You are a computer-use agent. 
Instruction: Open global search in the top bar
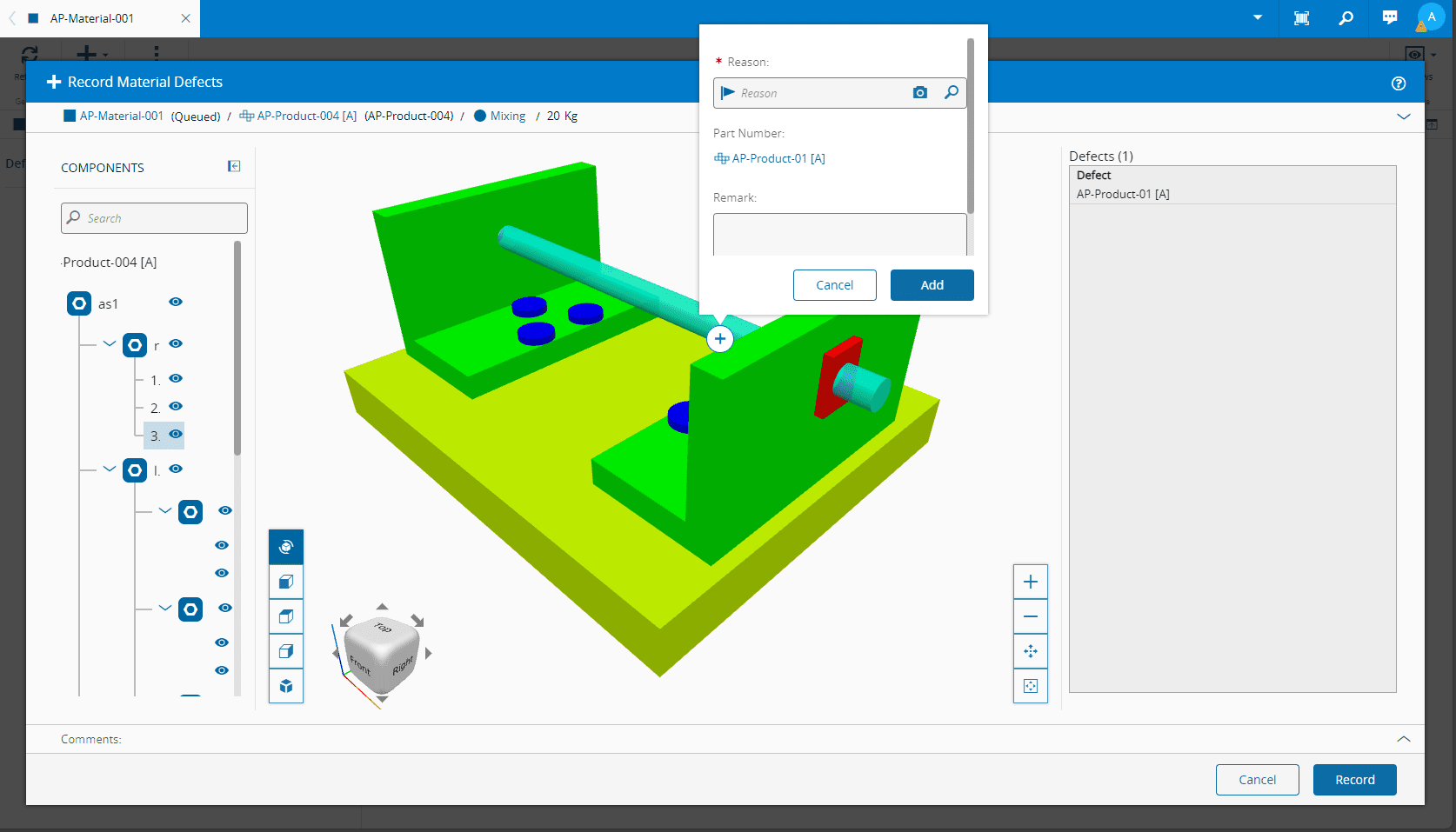pos(1346,18)
